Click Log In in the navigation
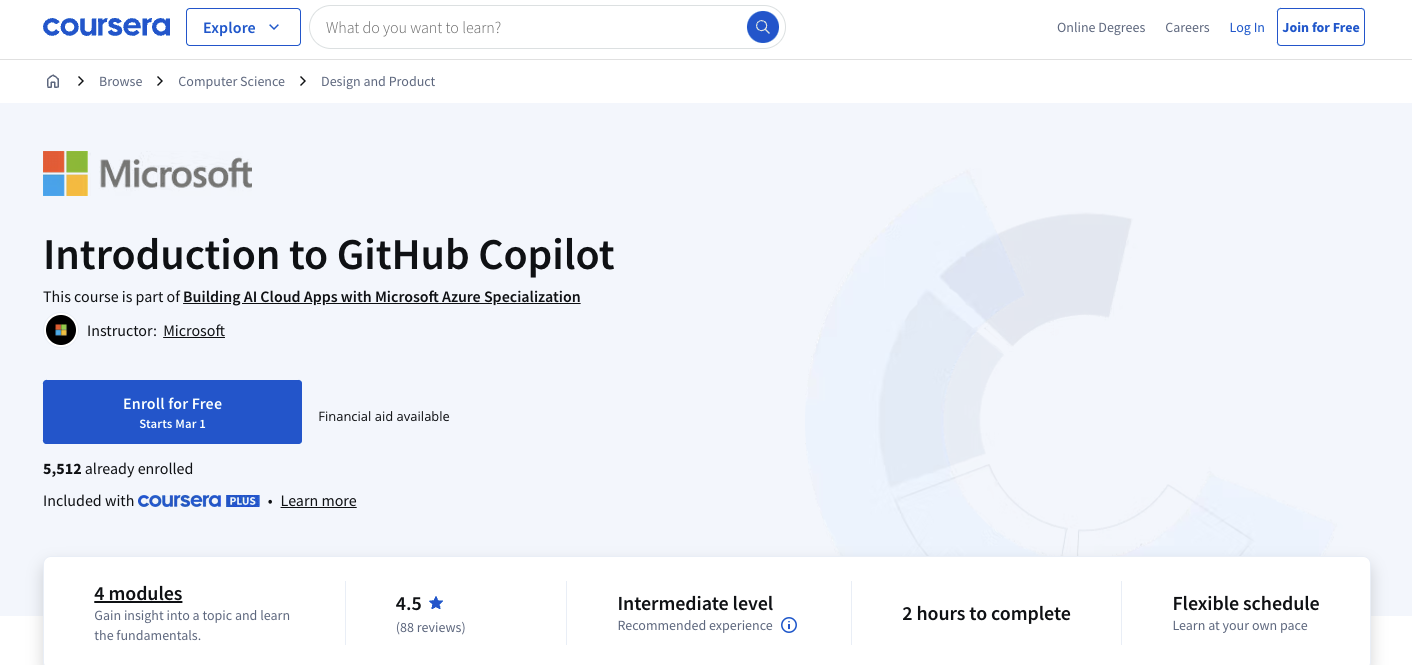Image resolution: width=1412 pixels, height=665 pixels. click(x=1246, y=27)
